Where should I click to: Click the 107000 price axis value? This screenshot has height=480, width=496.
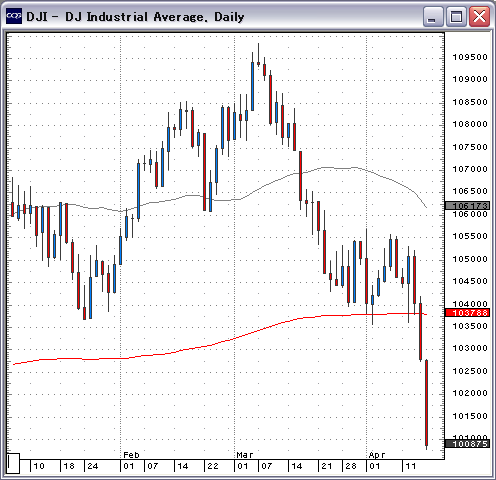coord(470,169)
